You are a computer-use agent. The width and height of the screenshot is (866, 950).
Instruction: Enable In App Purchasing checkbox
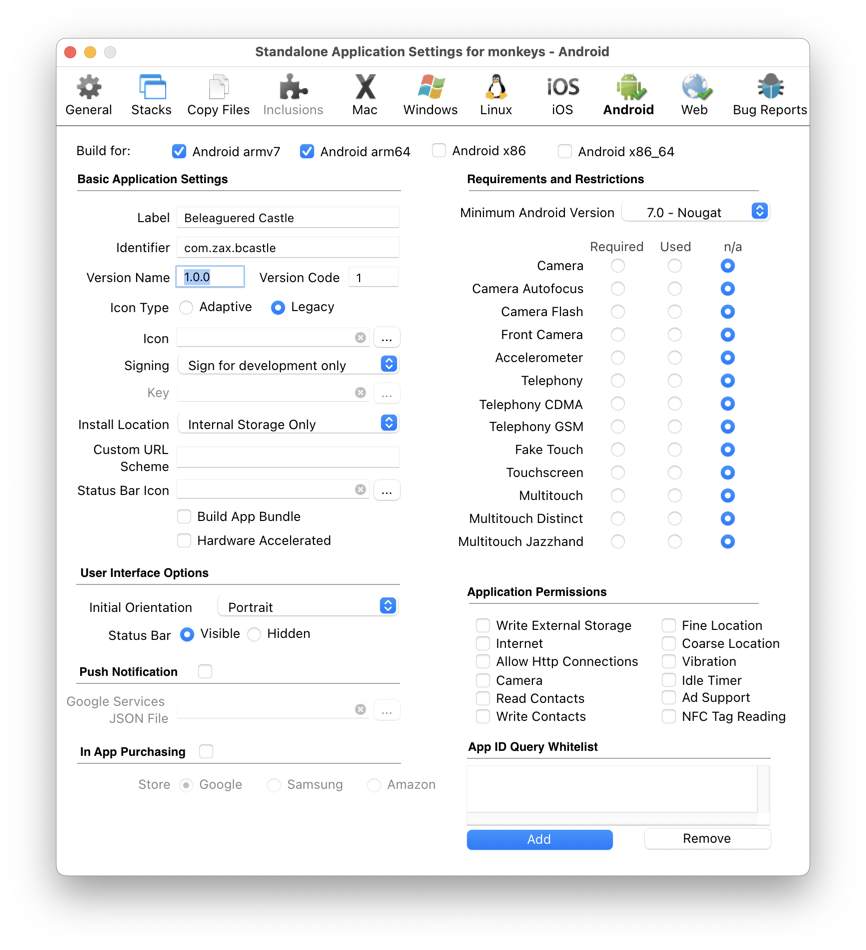[207, 752]
